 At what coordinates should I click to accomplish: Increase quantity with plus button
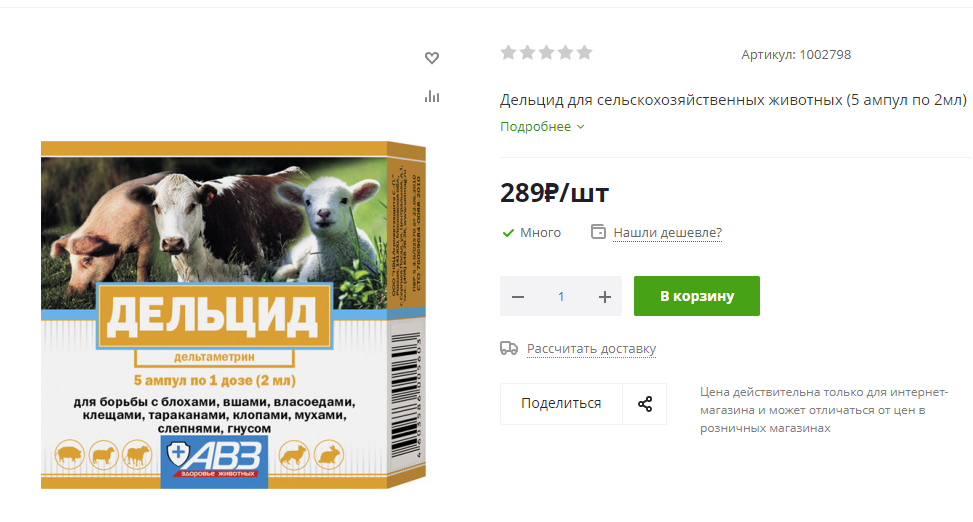click(604, 297)
